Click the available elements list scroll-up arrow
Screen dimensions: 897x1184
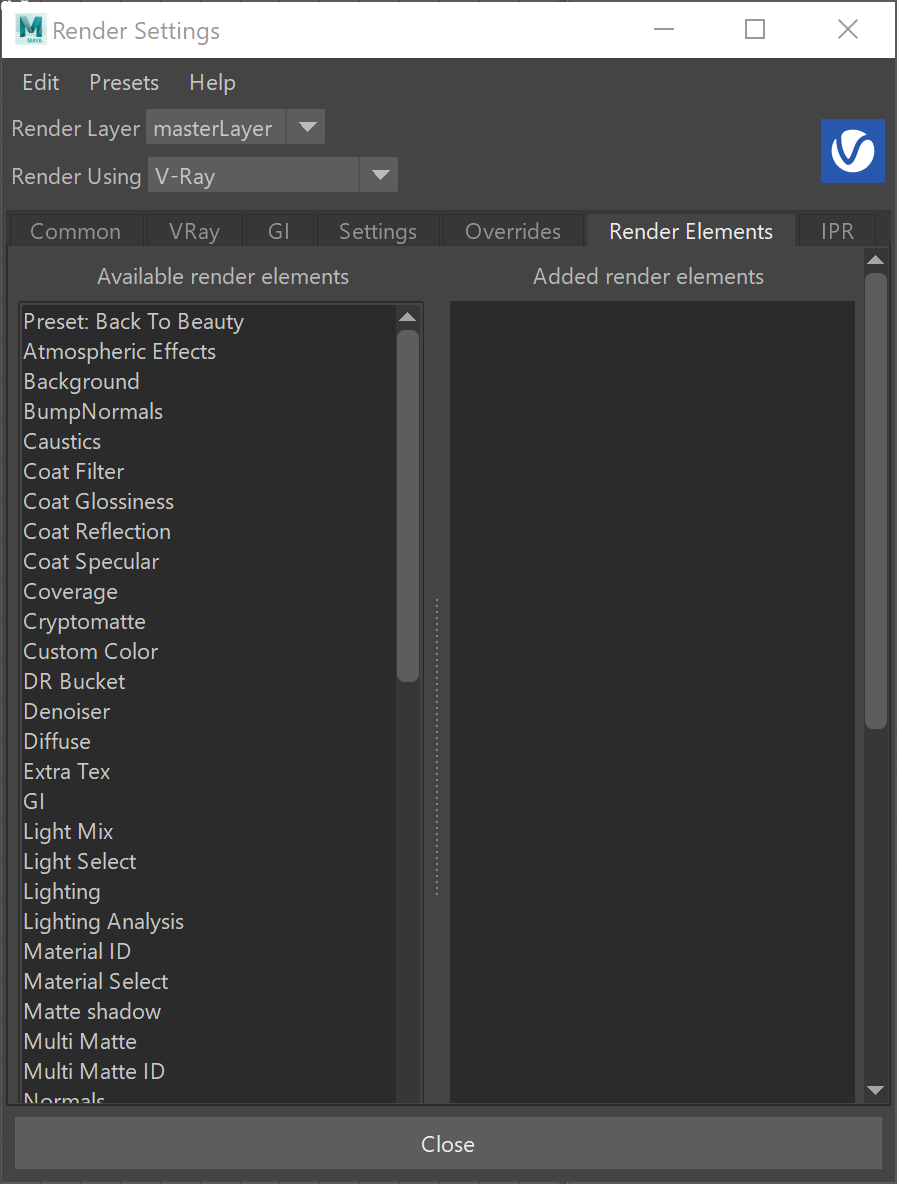click(x=408, y=317)
